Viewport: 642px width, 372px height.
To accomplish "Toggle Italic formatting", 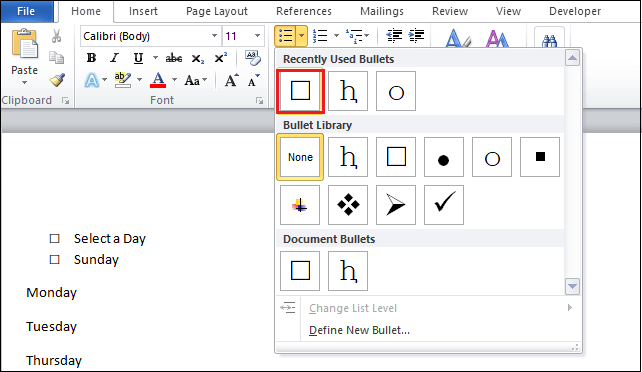I will (x=115, y=58).
